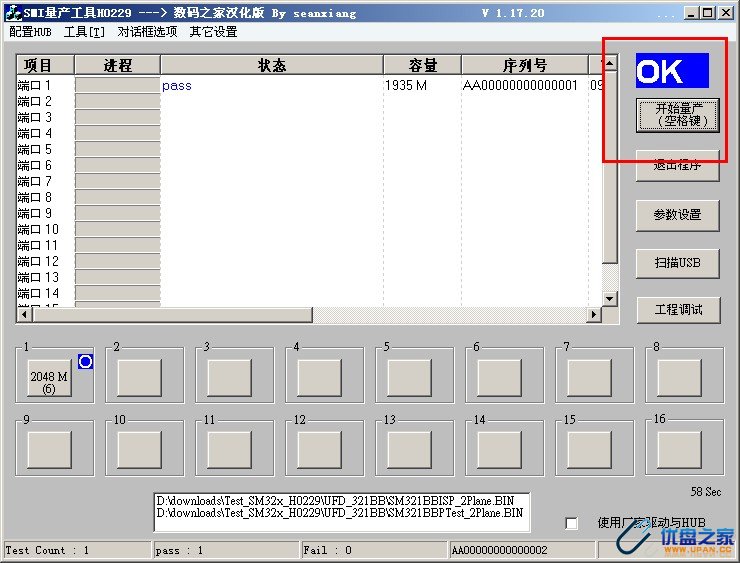Click the 状态 column header

coord(271,65)
